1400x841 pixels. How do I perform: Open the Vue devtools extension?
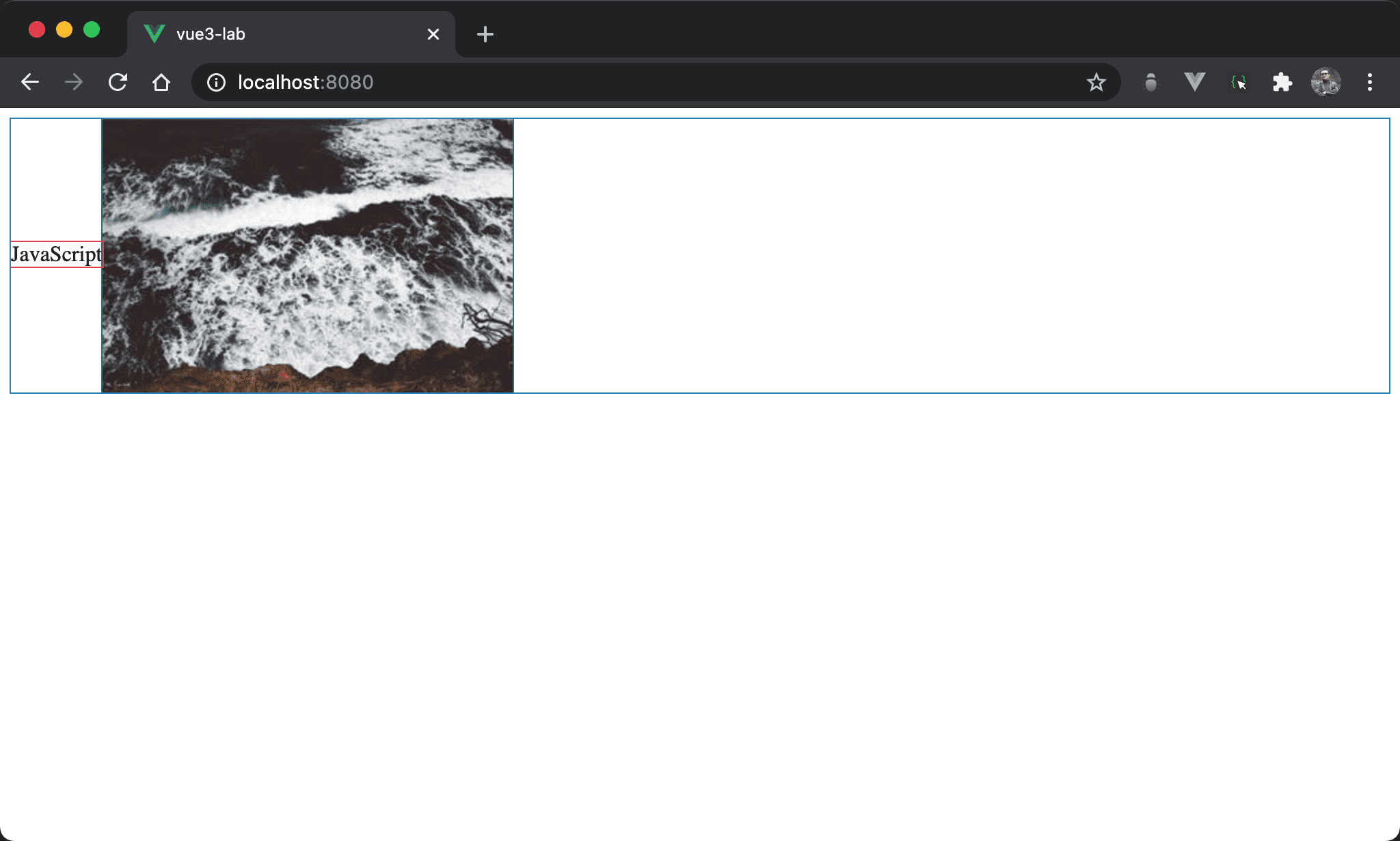click(x=1194, y=83)
